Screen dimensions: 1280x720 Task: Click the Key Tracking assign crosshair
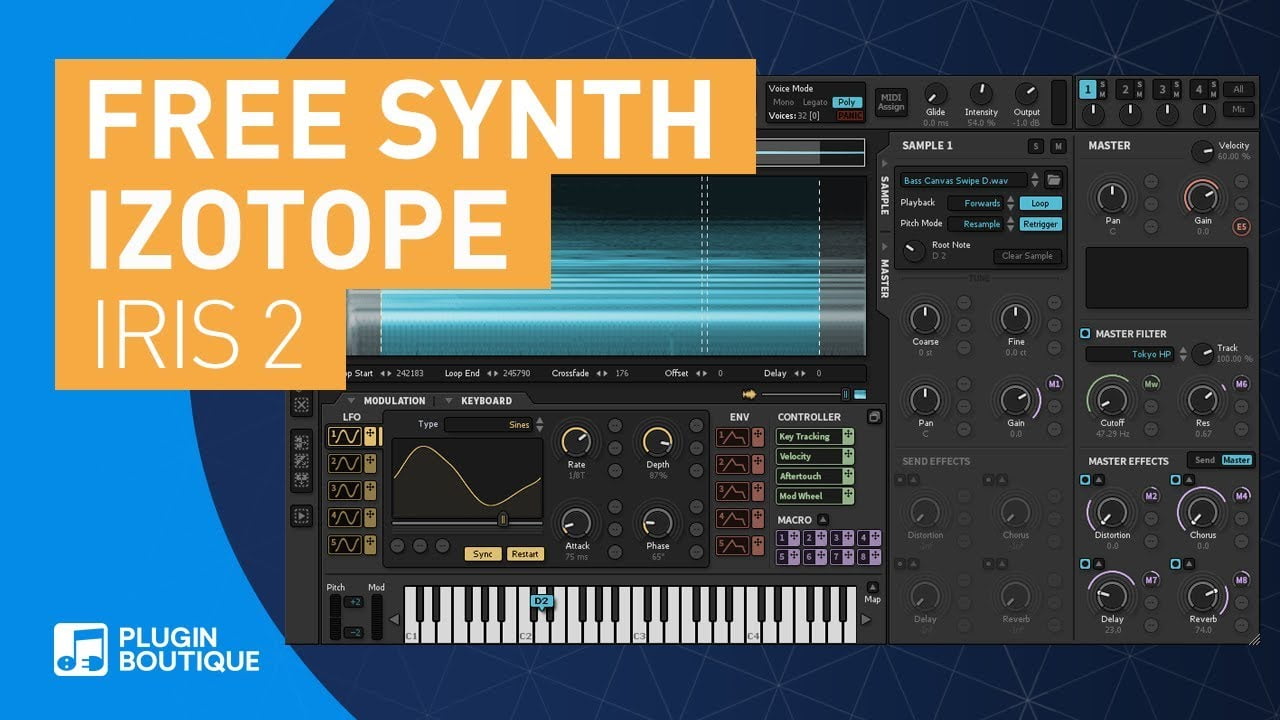(848, 436)
